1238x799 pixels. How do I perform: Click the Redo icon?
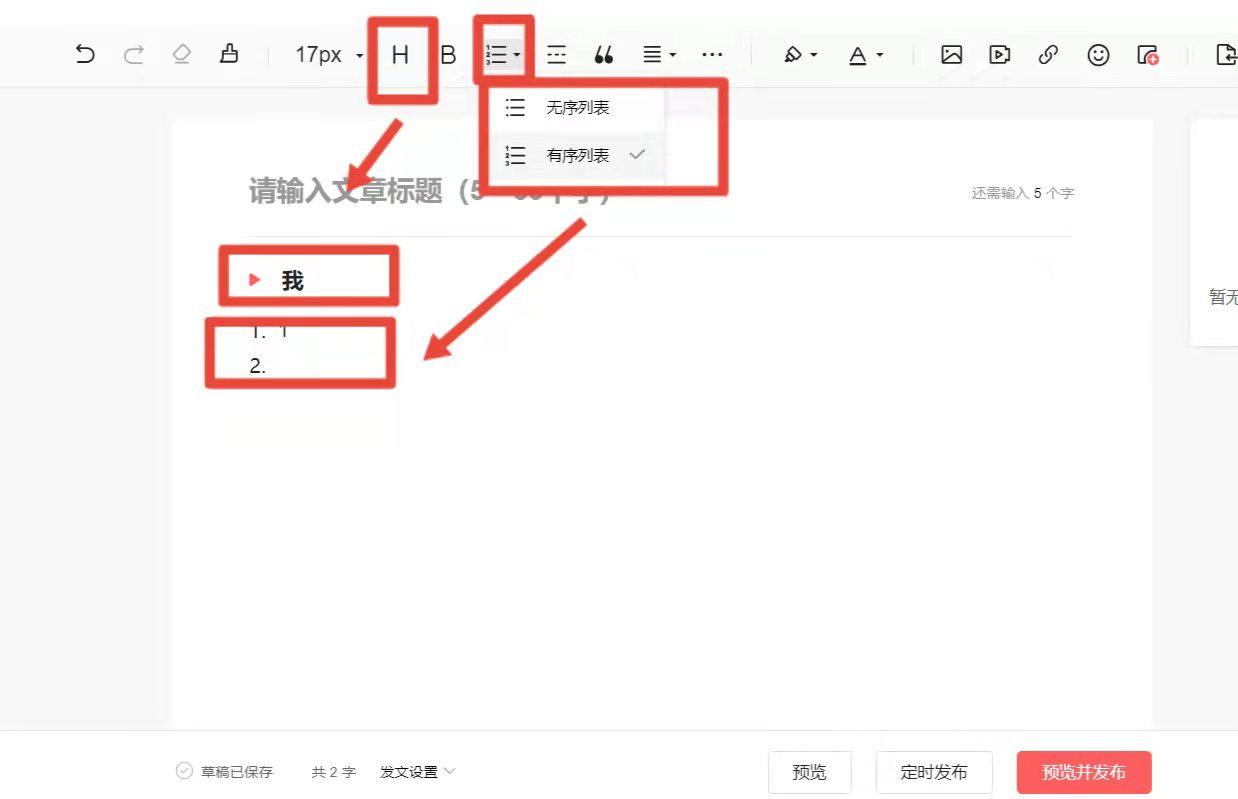[133, 55]
